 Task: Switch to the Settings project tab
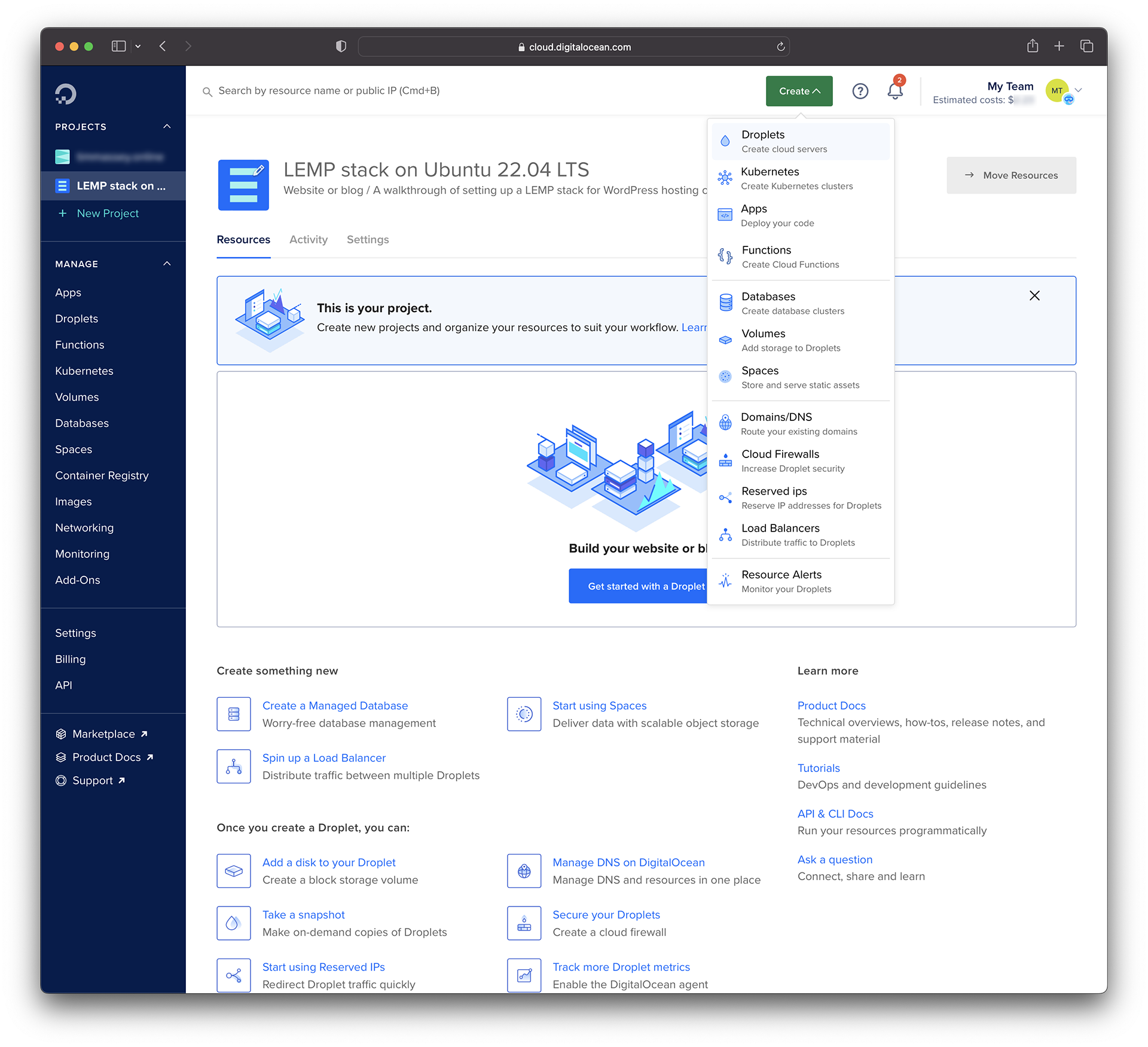368,240
